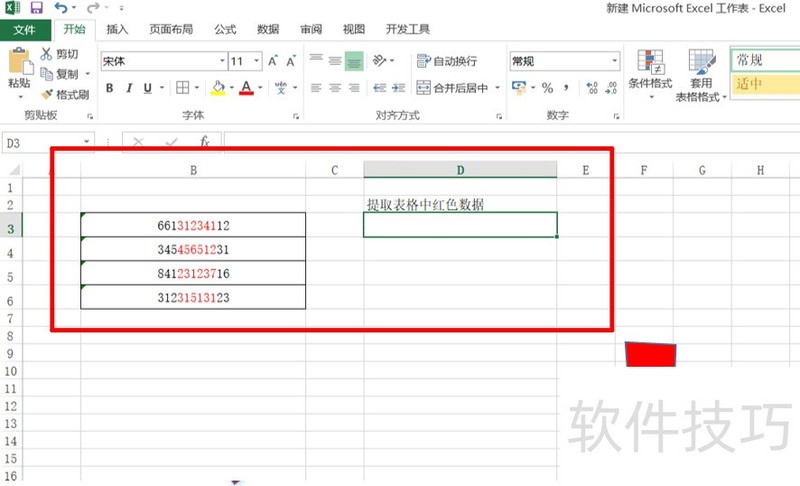Image resolution: width=800 pixels, height=486 pixels.
Task: Click the Copy (复制) icon
Action: [x=46, y=74]
